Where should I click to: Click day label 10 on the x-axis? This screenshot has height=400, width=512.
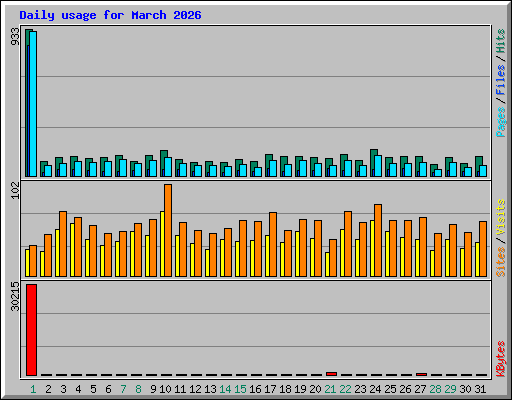(x=165, y=389)
